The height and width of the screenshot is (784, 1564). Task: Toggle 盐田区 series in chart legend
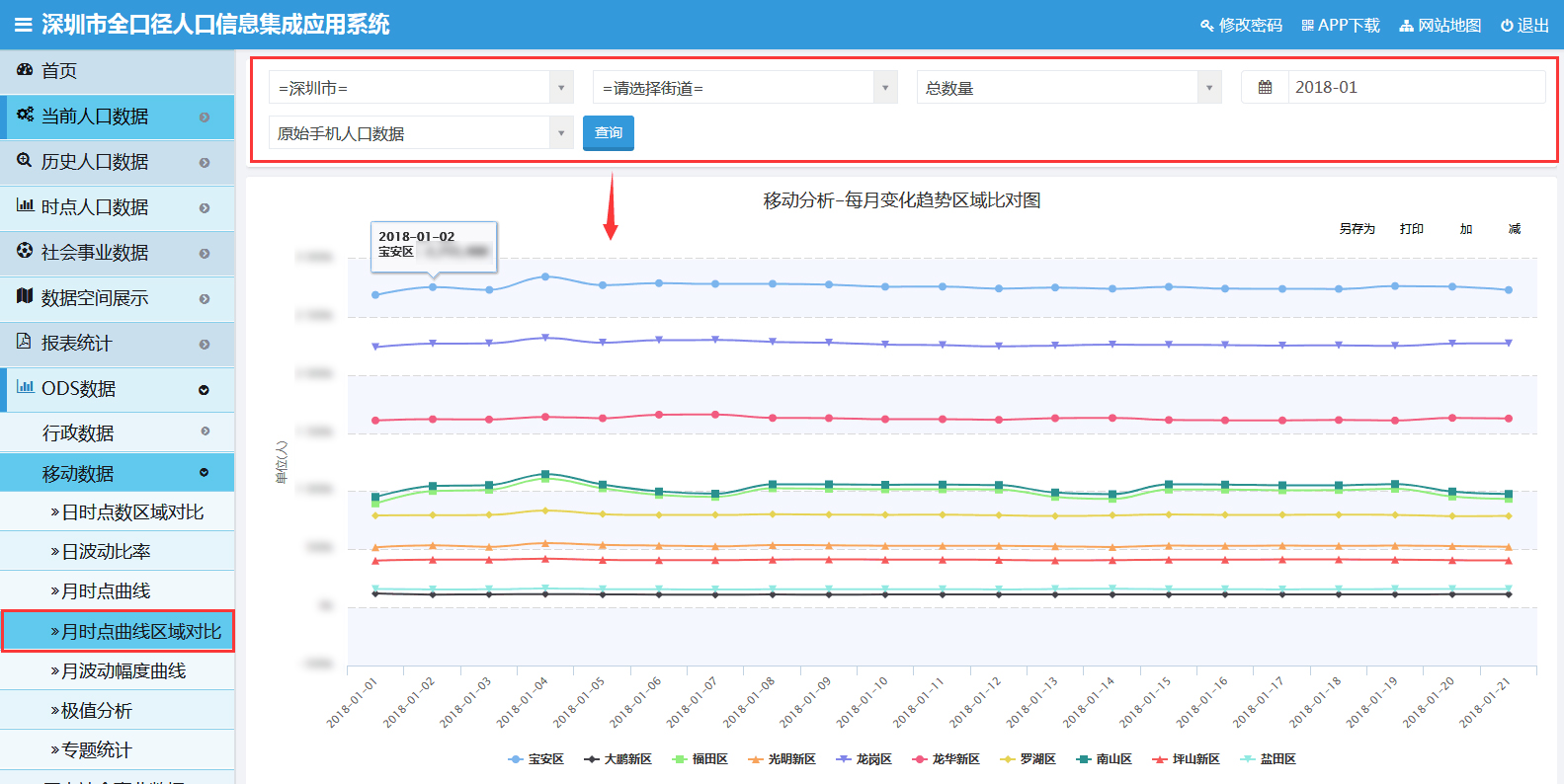1268,759
